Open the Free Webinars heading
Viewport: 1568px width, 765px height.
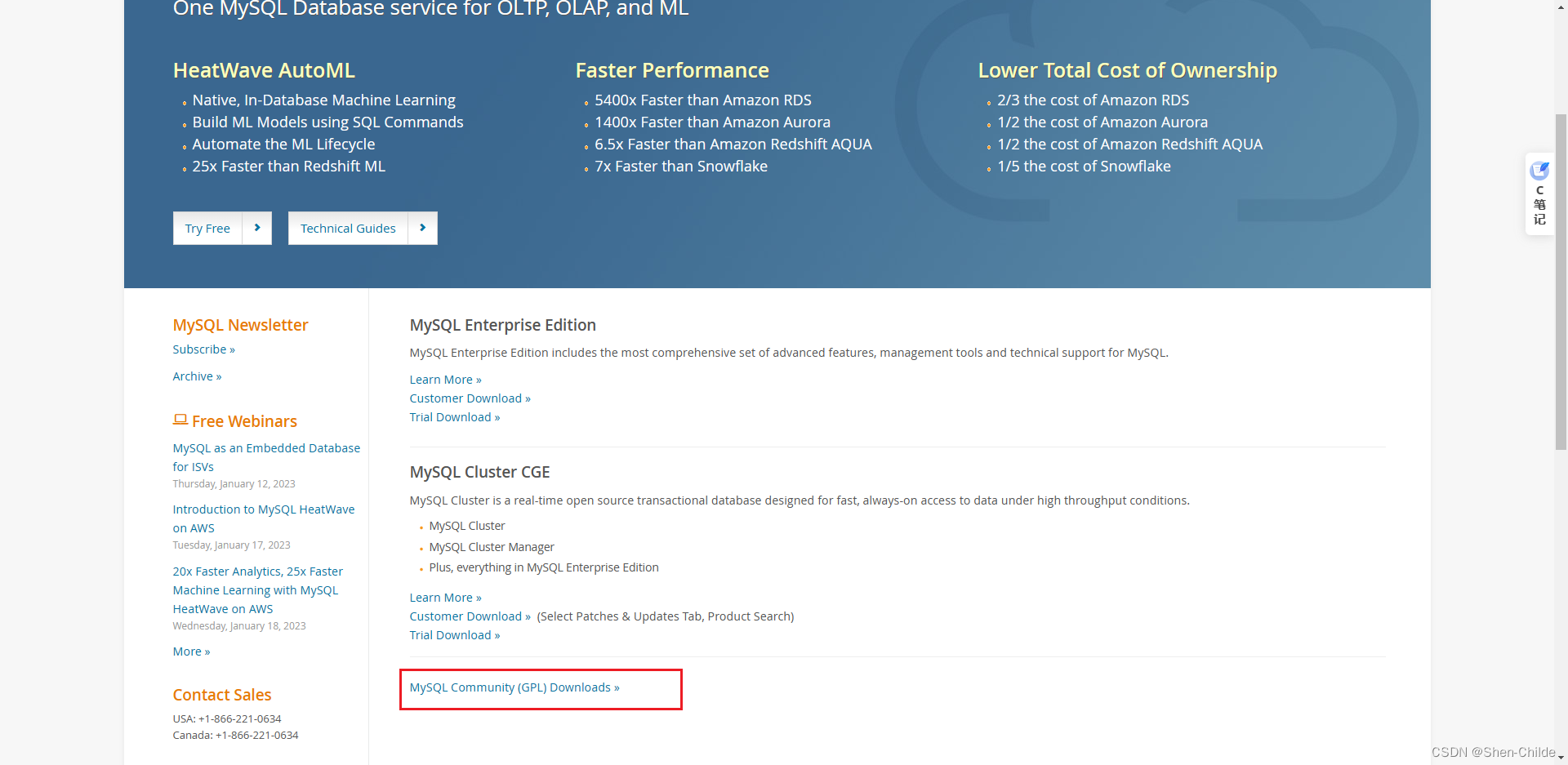[244, 421]
